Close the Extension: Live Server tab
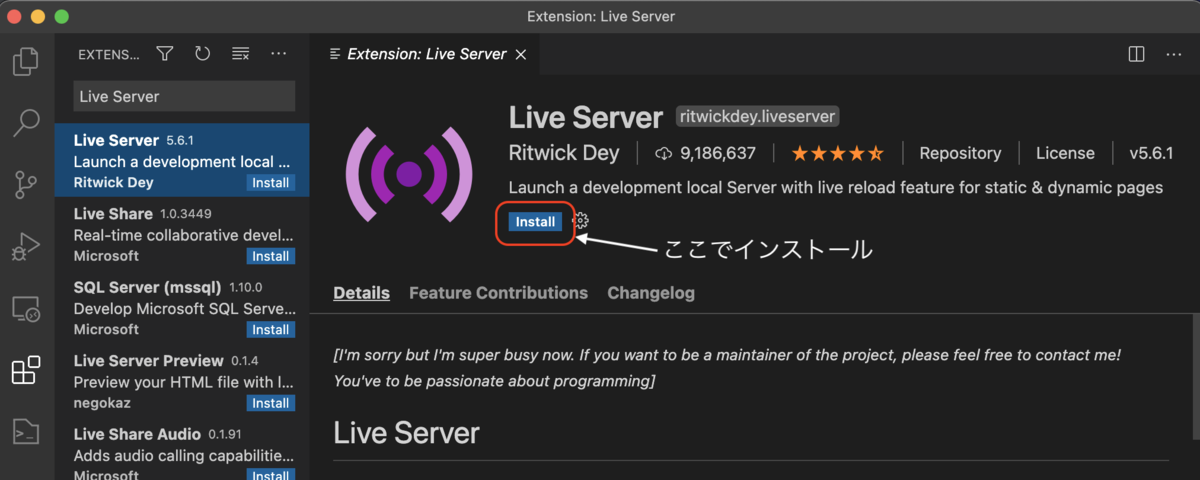Screen dimensions: 1200x480 click(520, 55)
